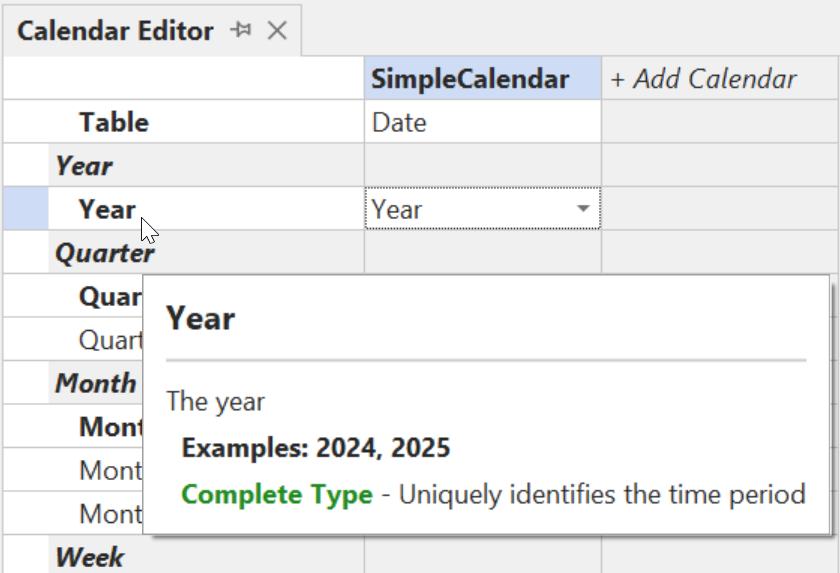Click the + Add Calendar button
Screen dimensions: 840x573
[703, 80]
